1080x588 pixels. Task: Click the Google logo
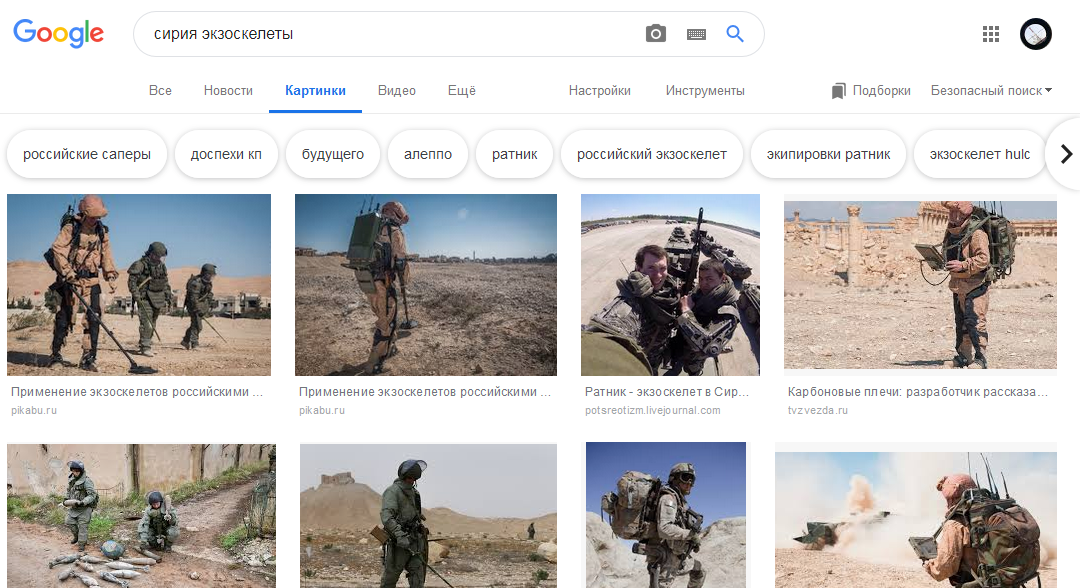tap(59, 33)
